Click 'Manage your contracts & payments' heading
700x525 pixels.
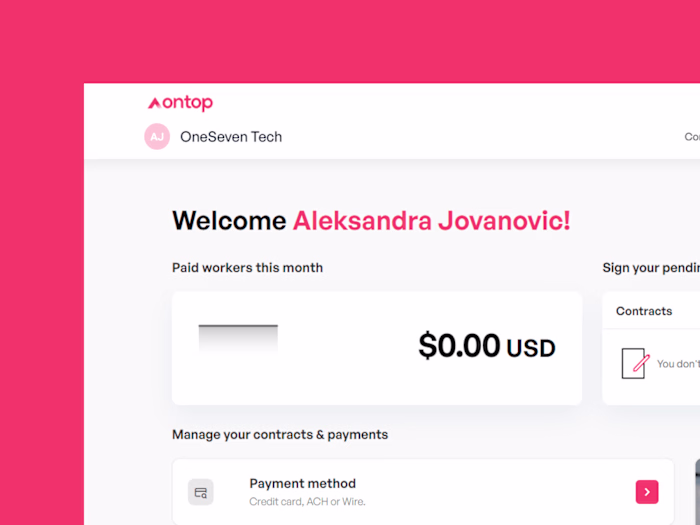[280, 435]
